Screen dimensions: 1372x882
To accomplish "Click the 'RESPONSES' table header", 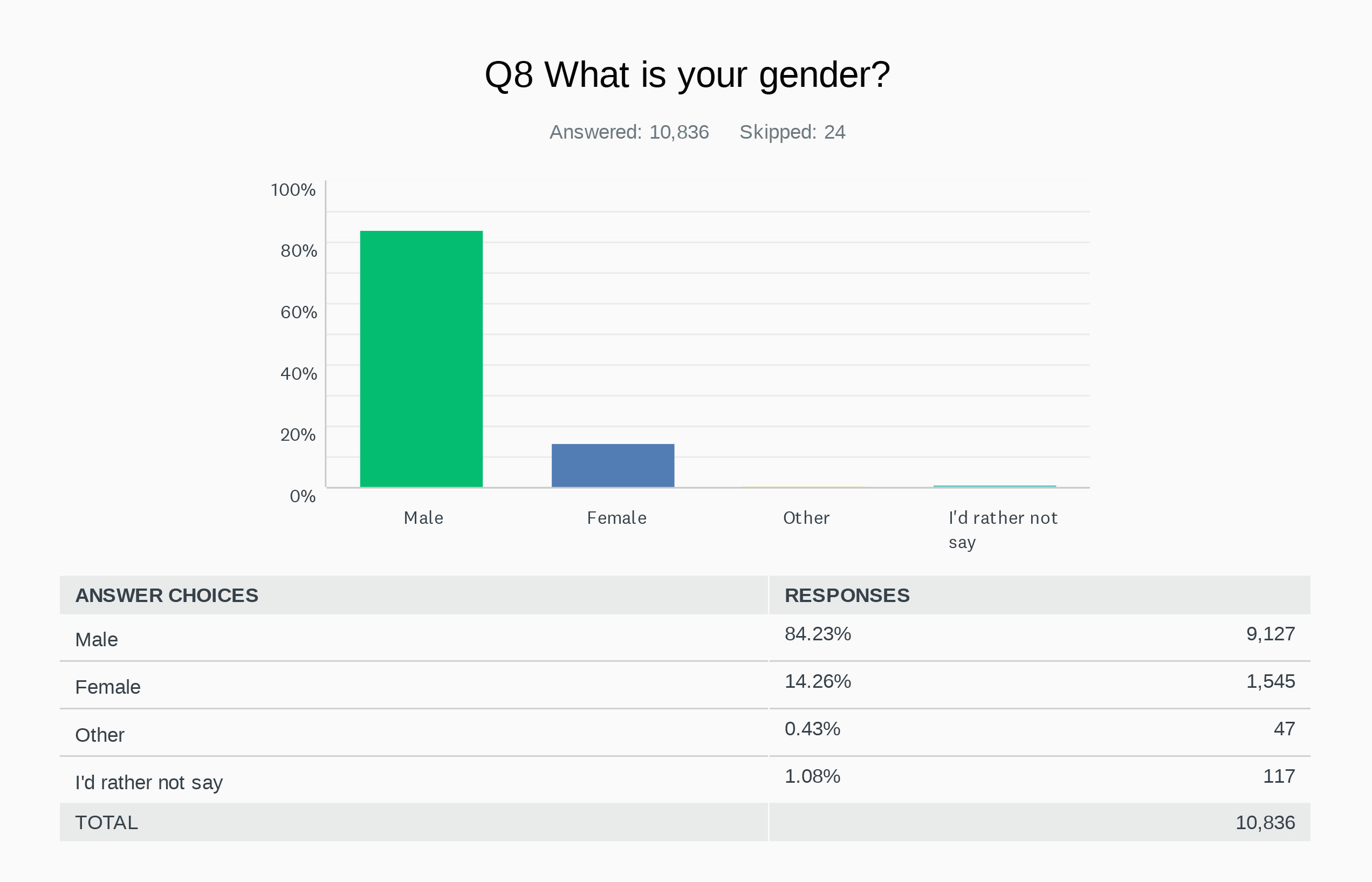I will coord(846,595).
